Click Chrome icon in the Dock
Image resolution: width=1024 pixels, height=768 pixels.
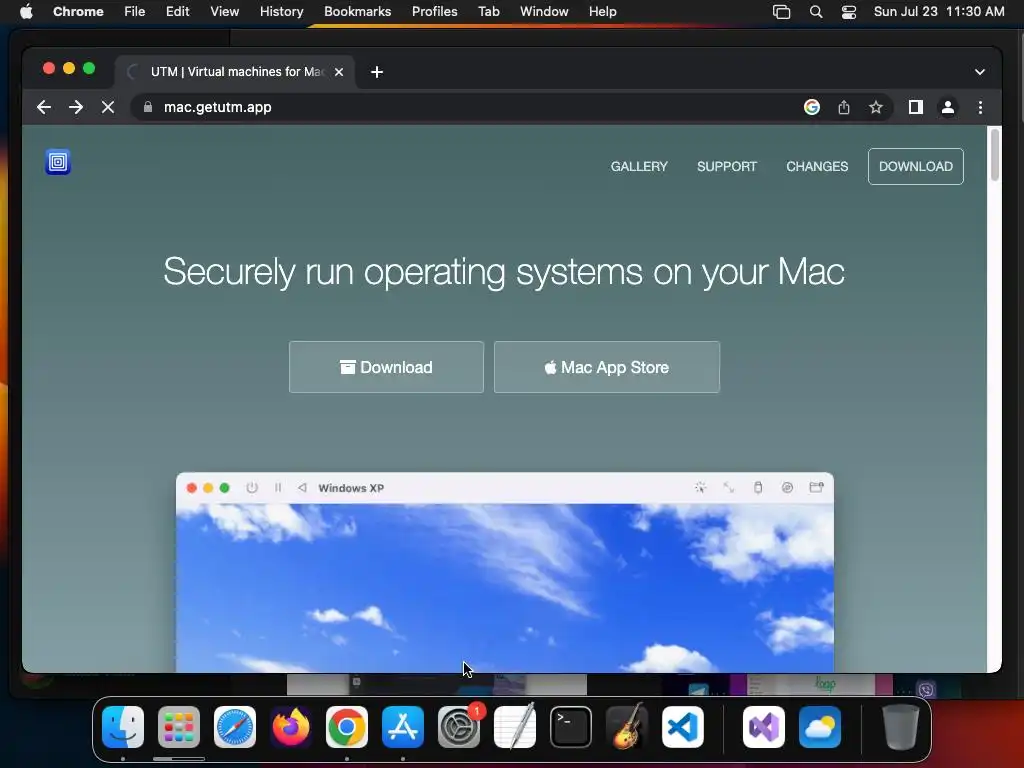click(347, 727)
